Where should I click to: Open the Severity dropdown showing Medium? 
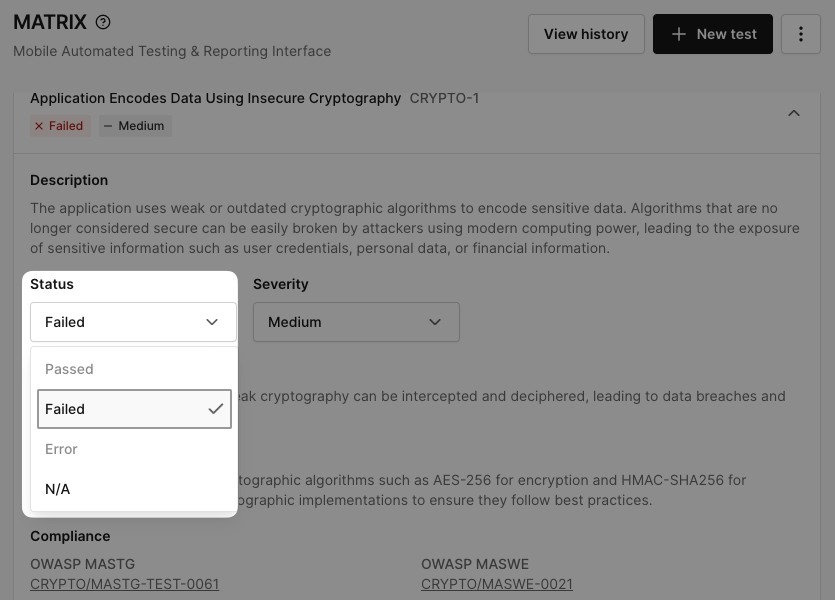tap(356, 322)
